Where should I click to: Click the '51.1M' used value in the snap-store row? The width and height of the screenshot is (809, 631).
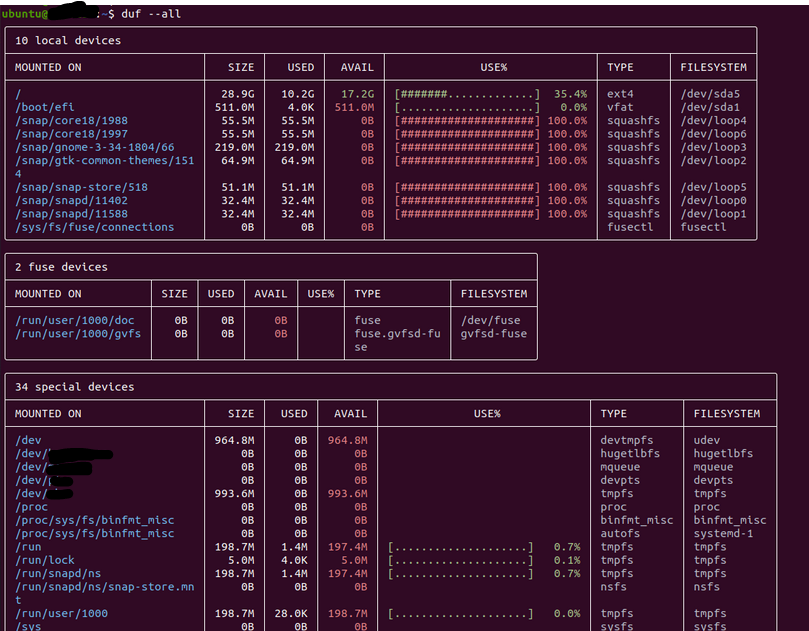297,187
